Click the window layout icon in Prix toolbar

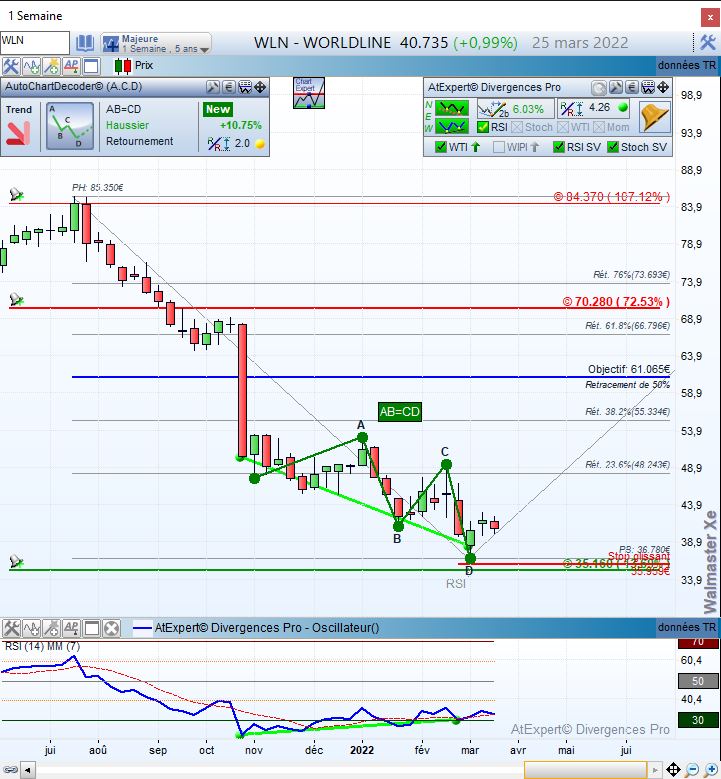(x=91, y=66)
